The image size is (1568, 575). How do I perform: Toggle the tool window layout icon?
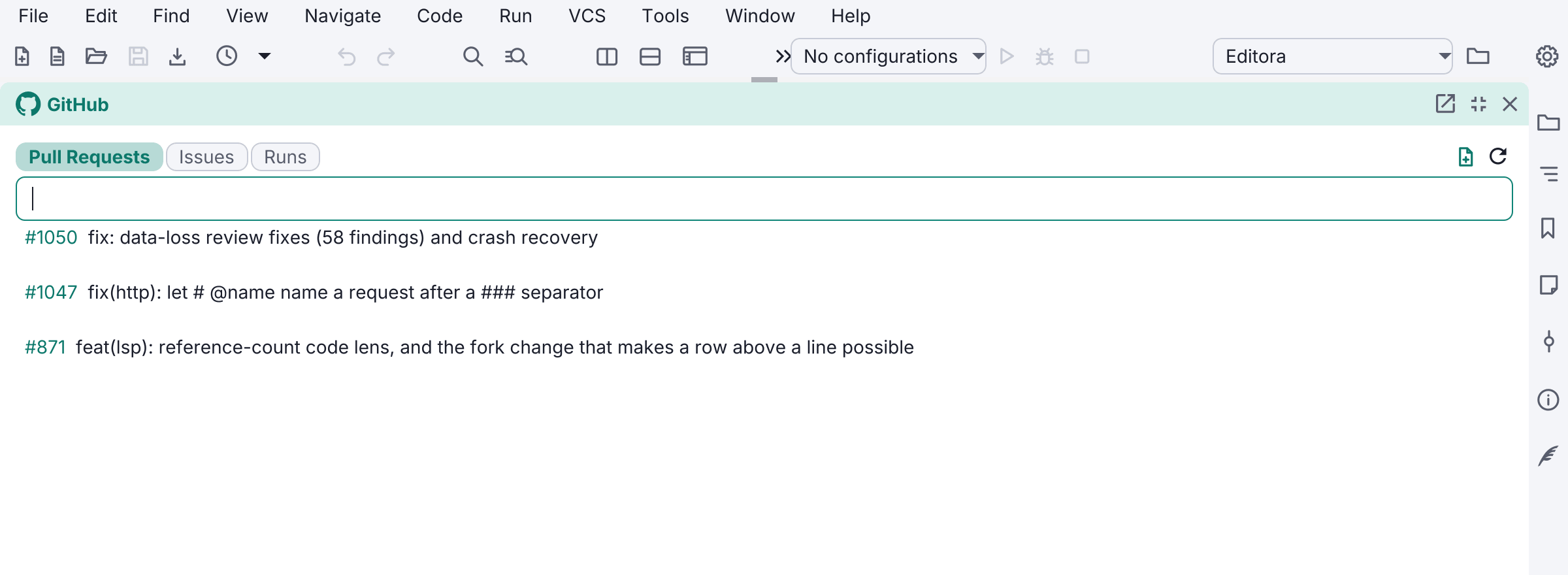[x=695, y=57]
